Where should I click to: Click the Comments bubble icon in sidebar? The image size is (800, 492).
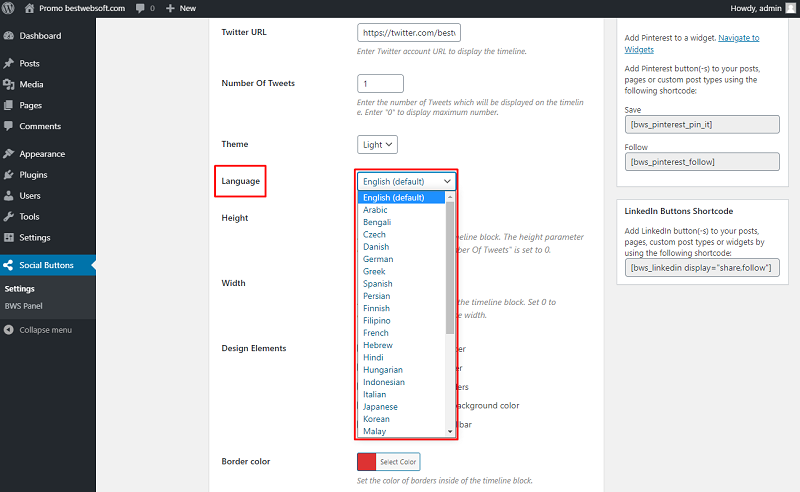(9, 126)
